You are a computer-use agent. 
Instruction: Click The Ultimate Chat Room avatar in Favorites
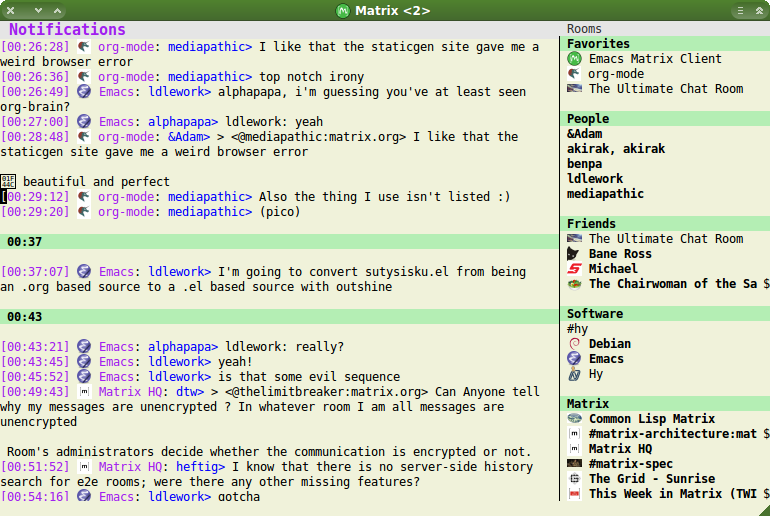(x=574, y=89)
